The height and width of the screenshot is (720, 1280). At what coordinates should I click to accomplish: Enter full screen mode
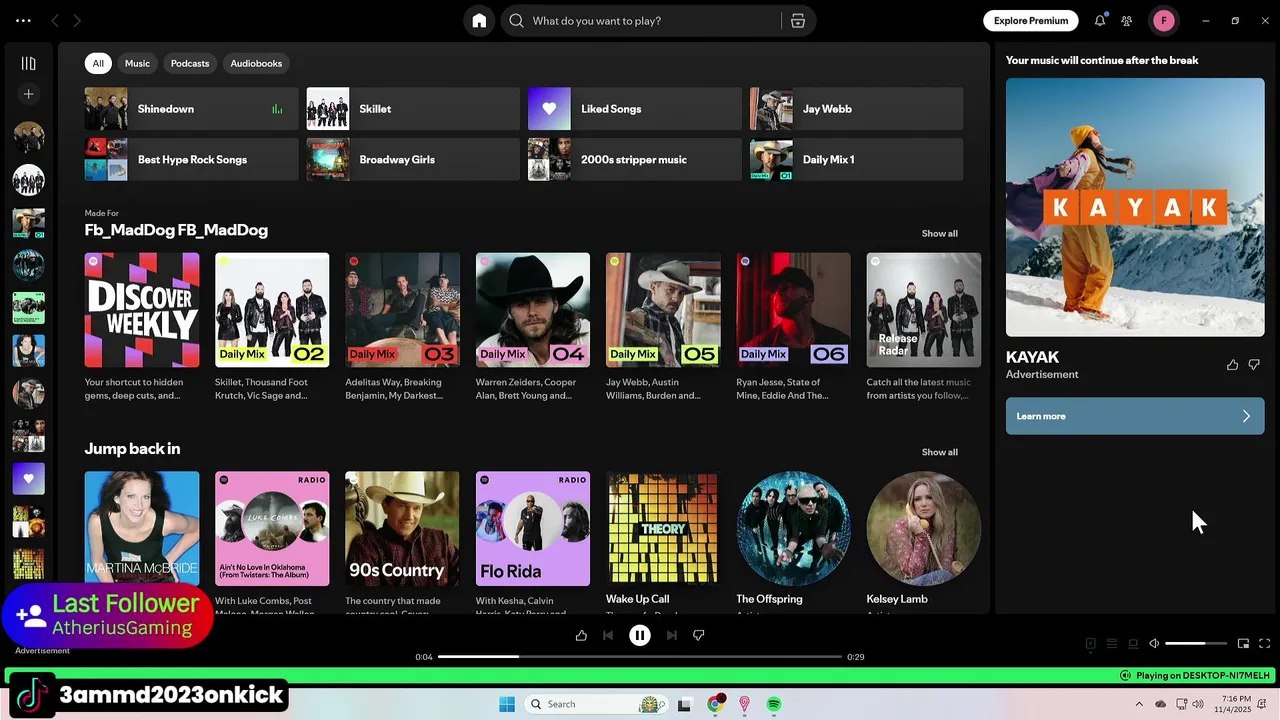1264,644
